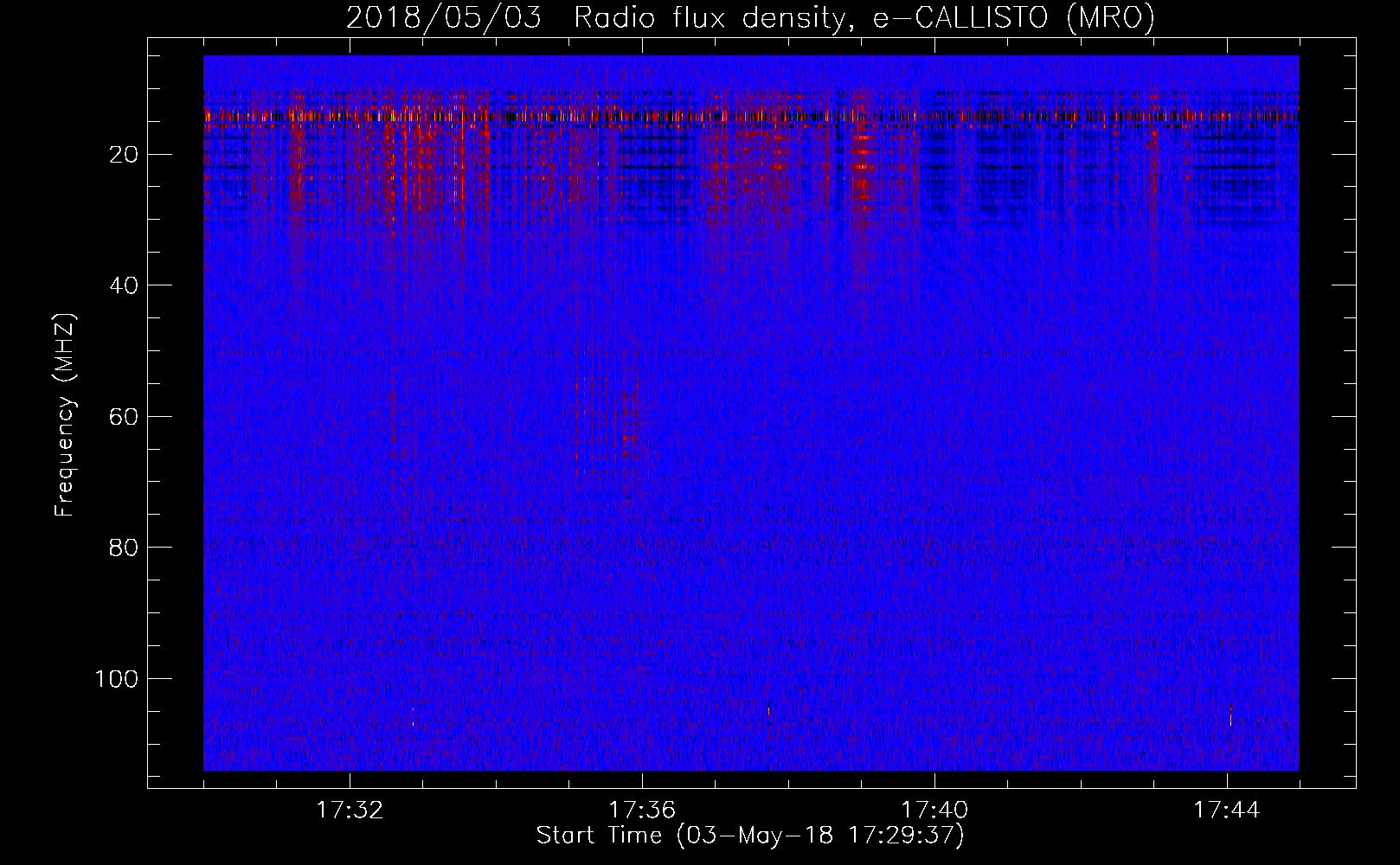The width and height of the screenshot is (1400, 865).
Task: Click the 'Frequency (MHZ)' axis label
Action: [x=66, y=415]
